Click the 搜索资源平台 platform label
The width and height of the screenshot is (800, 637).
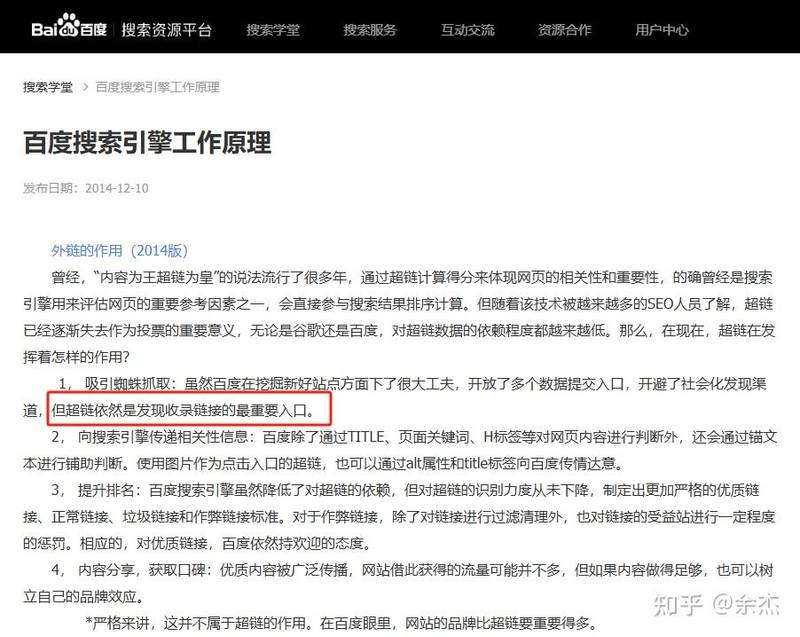coord(164,29)
